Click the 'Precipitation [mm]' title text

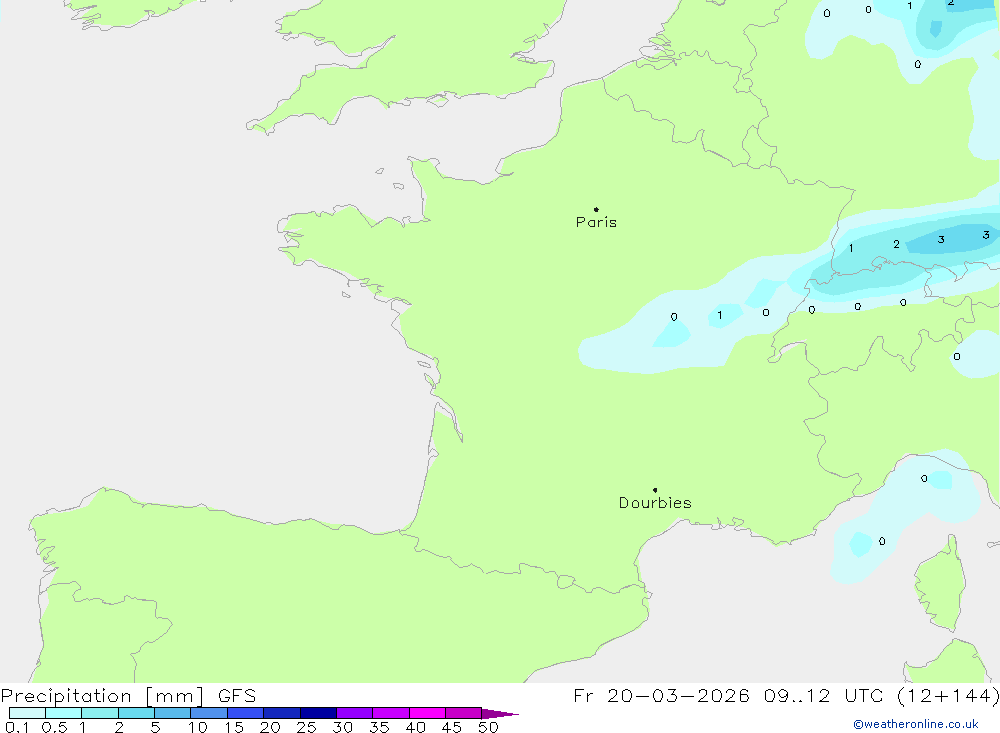(x=103, y=696)
